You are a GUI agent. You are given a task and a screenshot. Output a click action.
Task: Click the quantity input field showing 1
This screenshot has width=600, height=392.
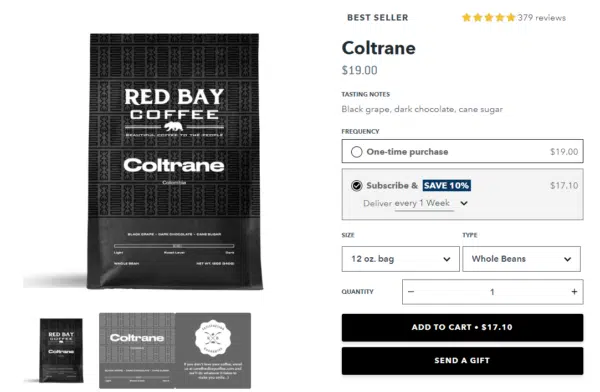(492, 292)
